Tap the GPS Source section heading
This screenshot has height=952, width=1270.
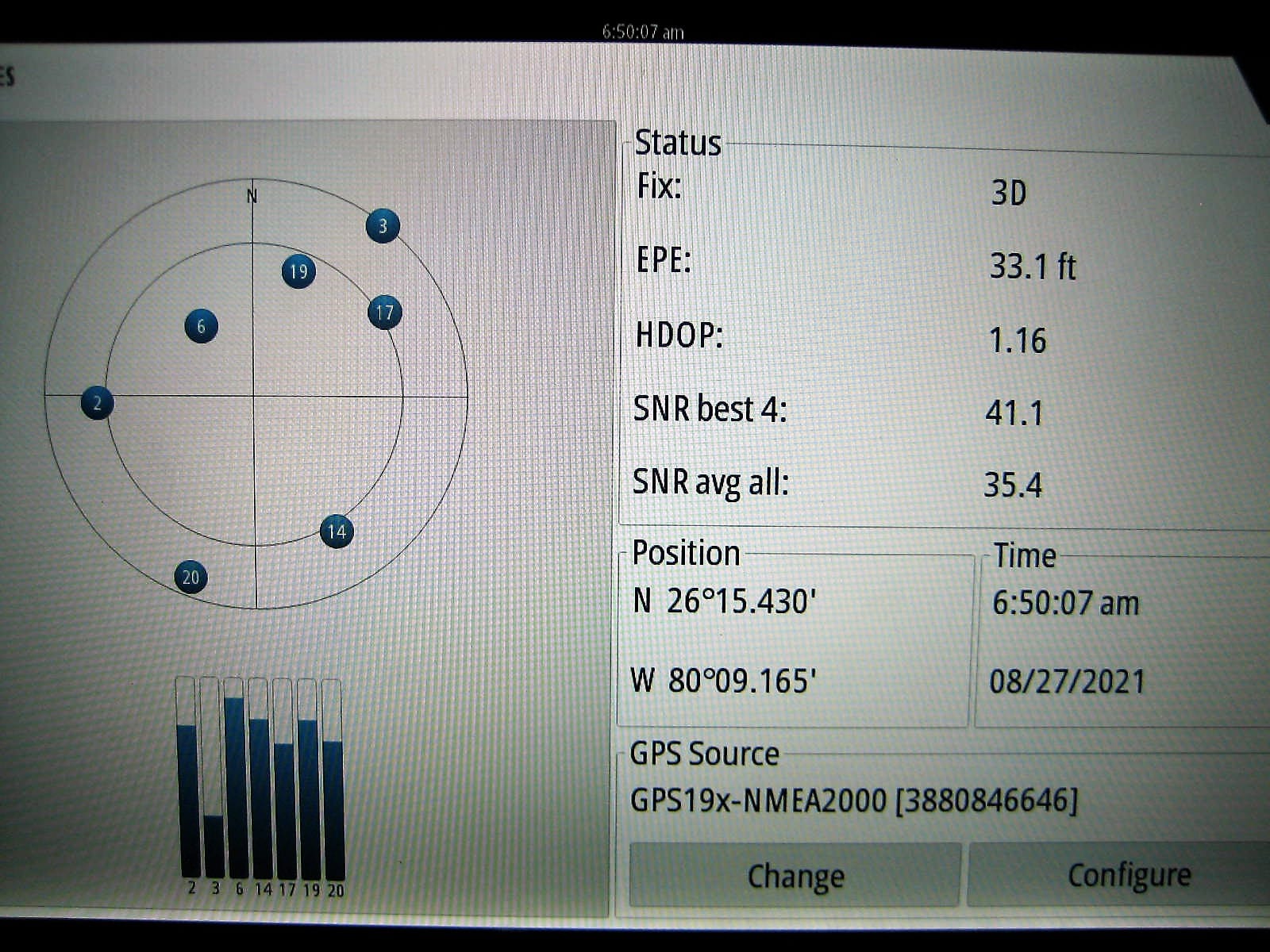[x=704, y=754]
